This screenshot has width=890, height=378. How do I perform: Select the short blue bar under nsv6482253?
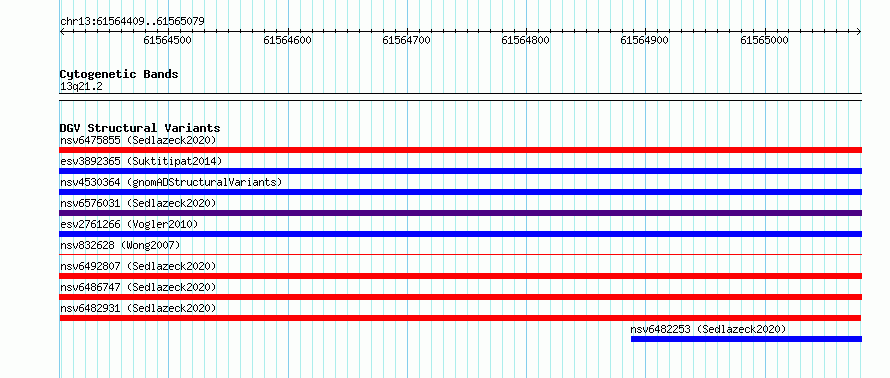coord(746,339)
